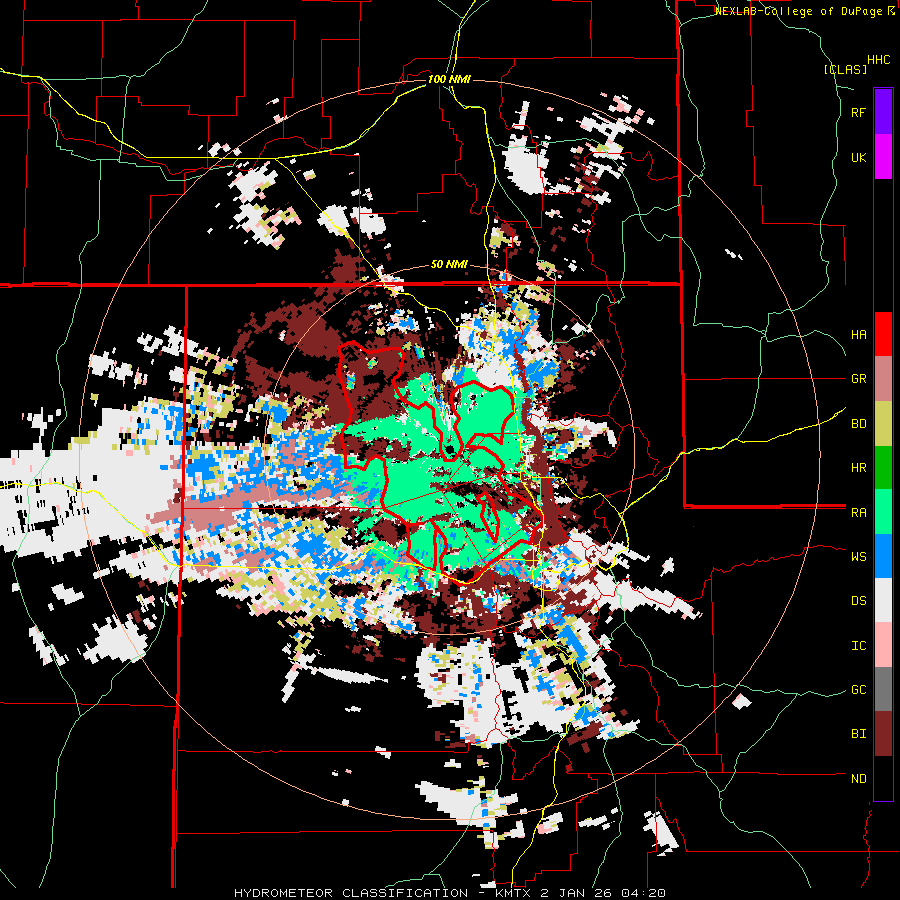
Task: Click the UK magenta legend swatch
Action: (883, 157)
